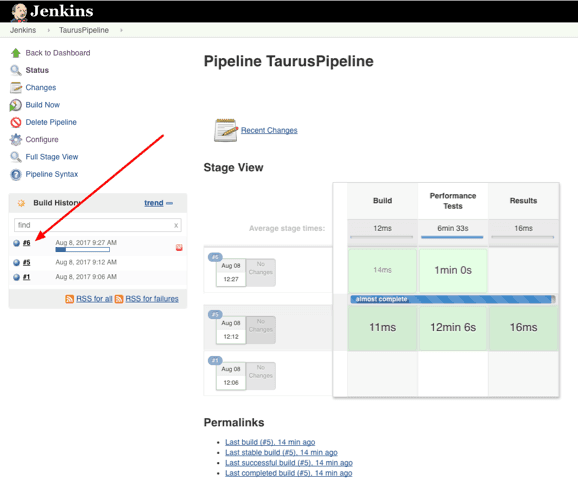Clear the build history find field with x

click(176, 225)
